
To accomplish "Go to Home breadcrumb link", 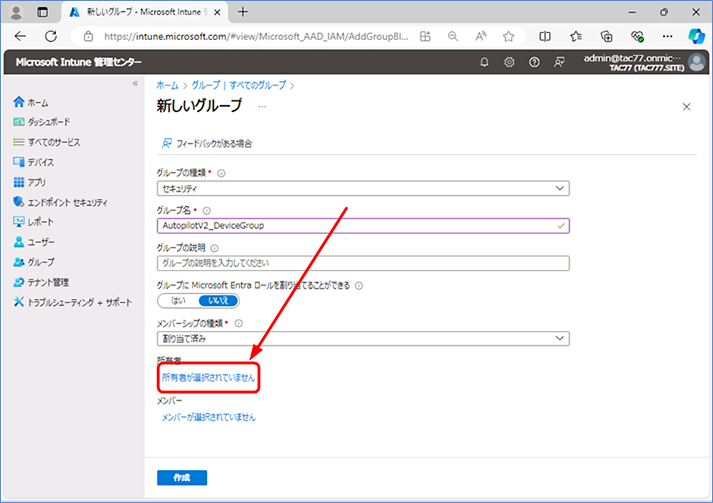I will tap(167, 85).
